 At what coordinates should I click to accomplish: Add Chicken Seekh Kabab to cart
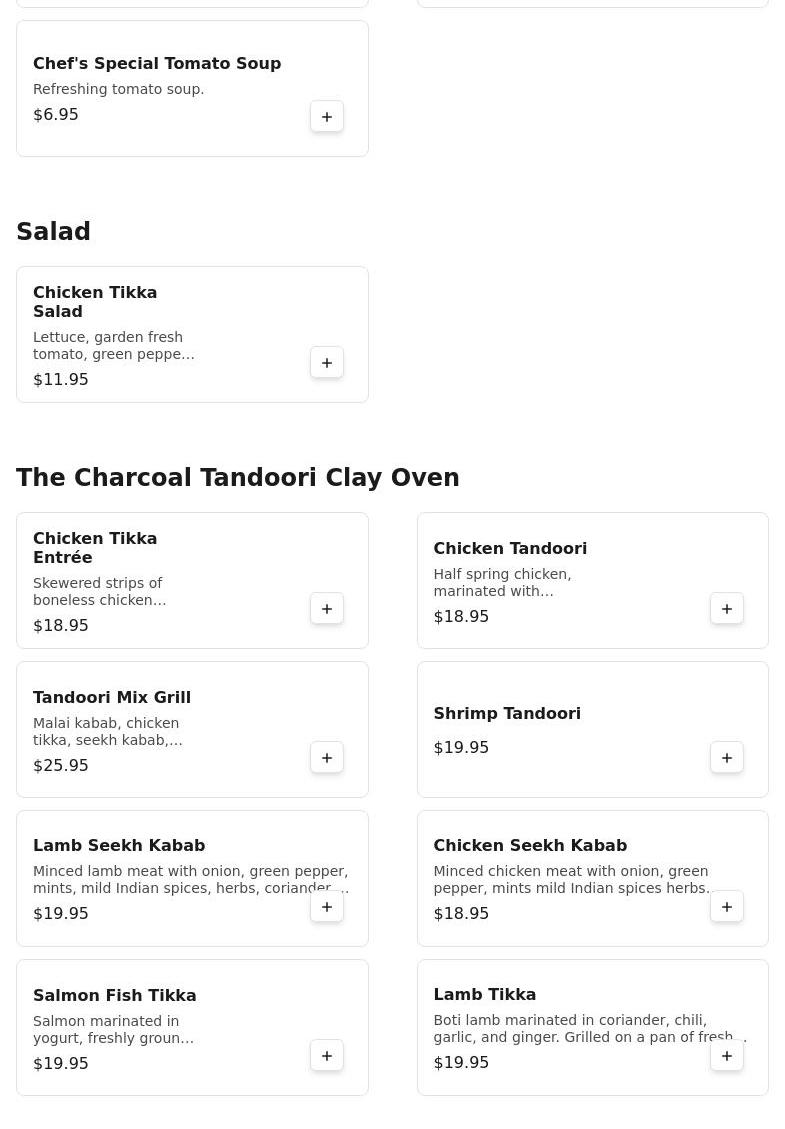point(727,907)
